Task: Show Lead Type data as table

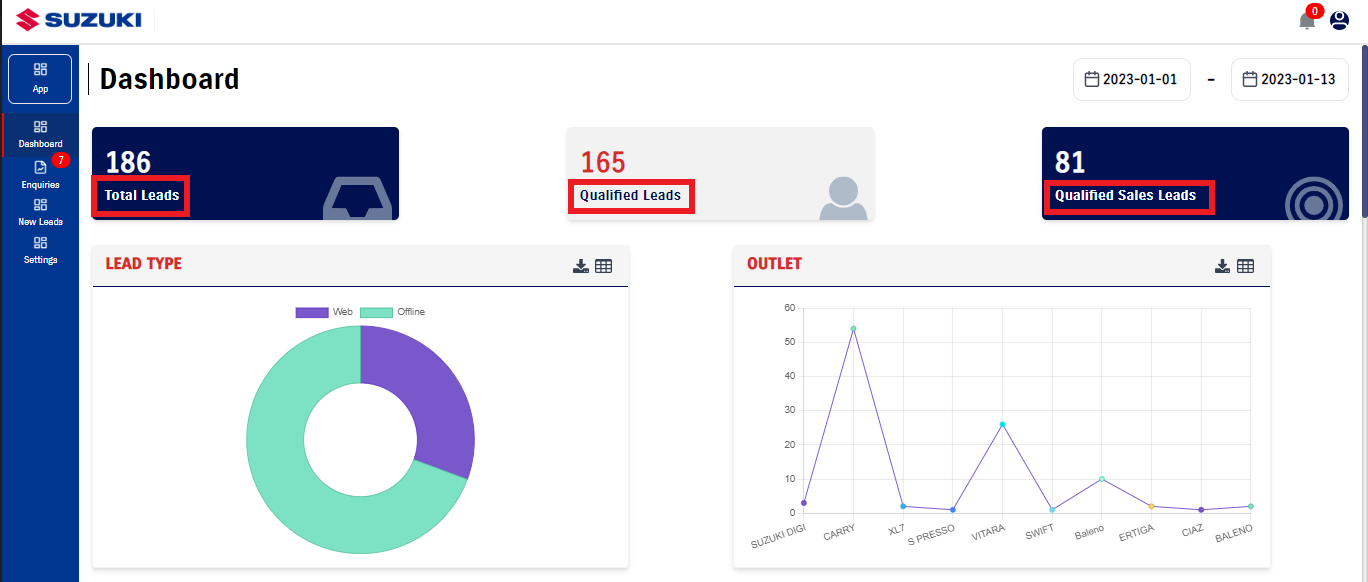Action: (x=603, y=266)
